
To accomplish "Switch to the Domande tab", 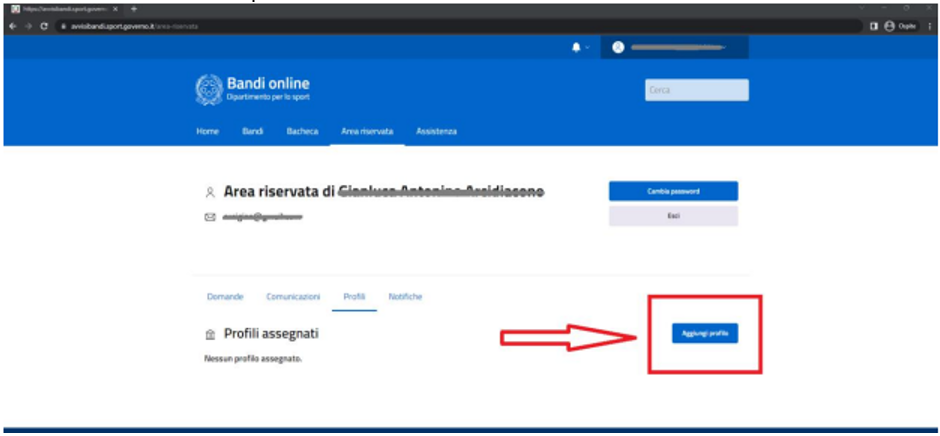I will click(225, 297).
